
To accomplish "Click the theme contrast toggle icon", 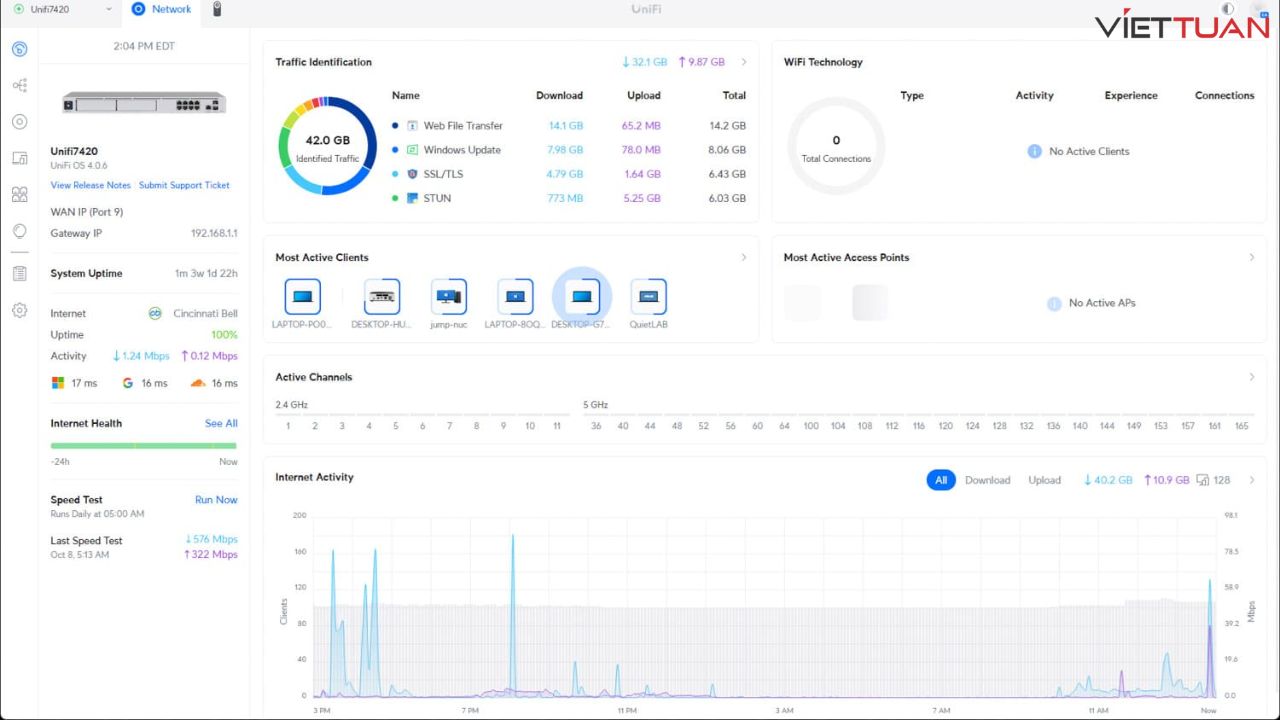I will 1228,9.
